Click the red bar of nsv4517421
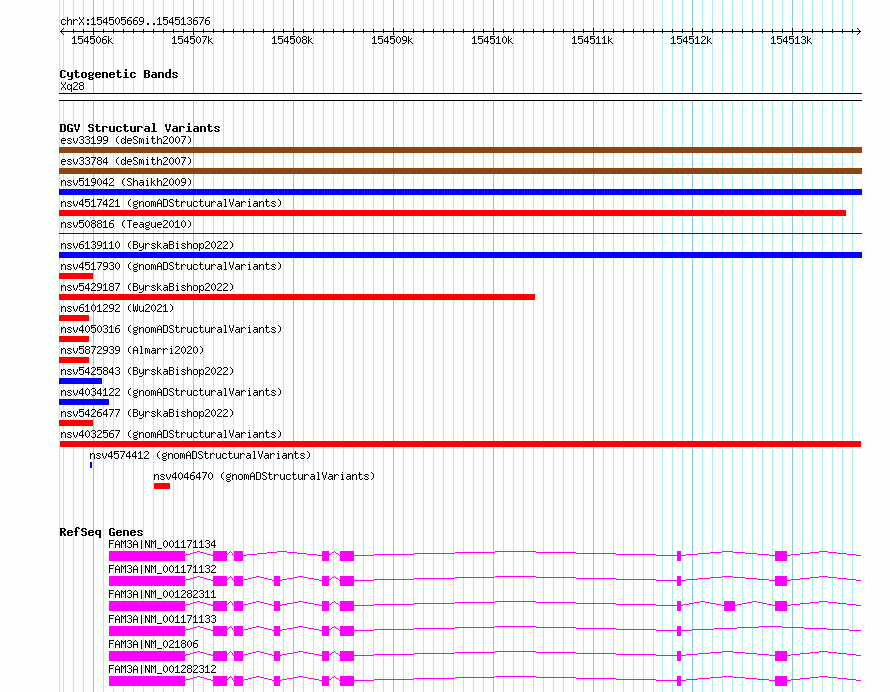Viewport: 890px width, 692px height. pos(452,213)
